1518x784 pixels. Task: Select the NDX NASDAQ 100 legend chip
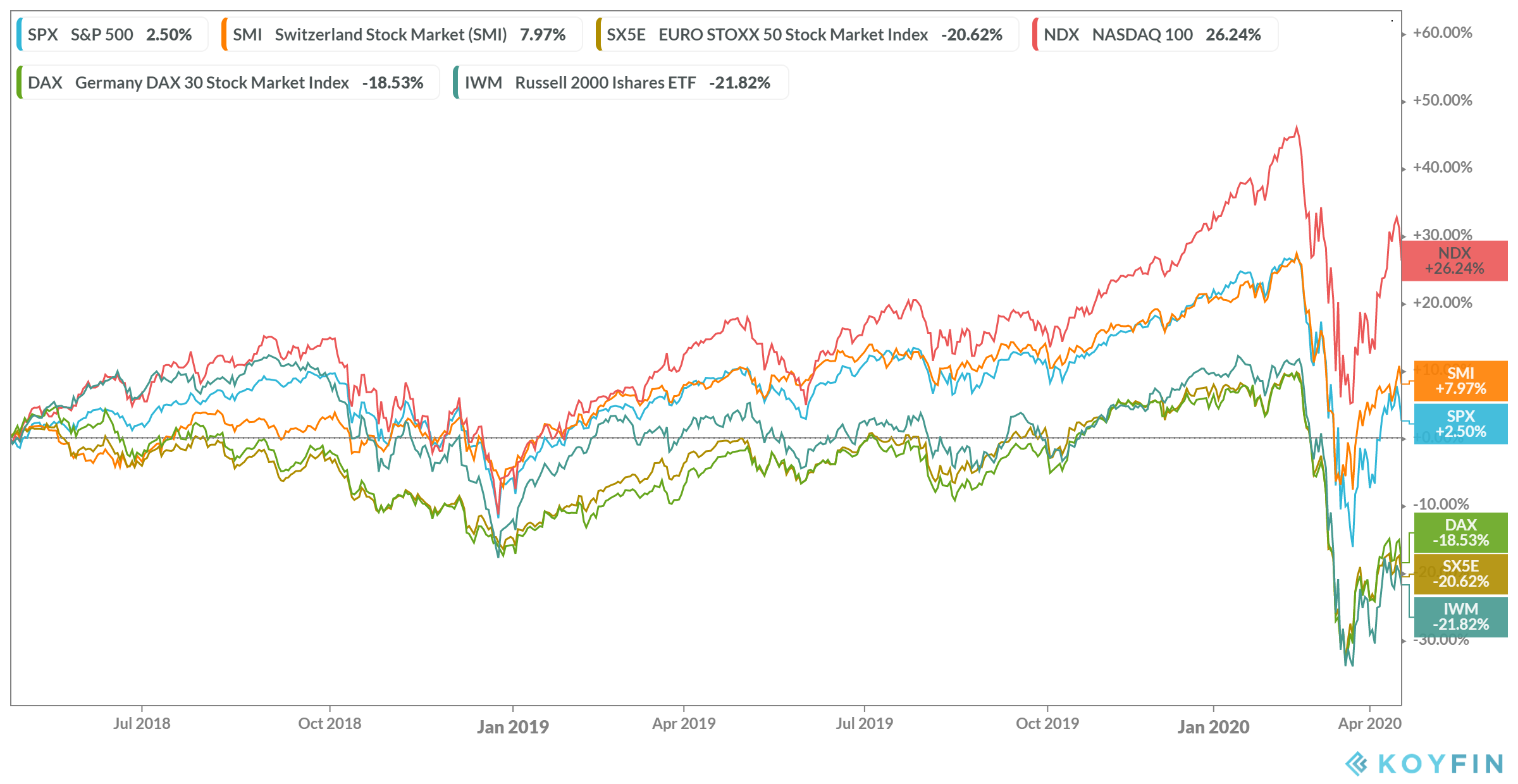(x=1155, y=34)
